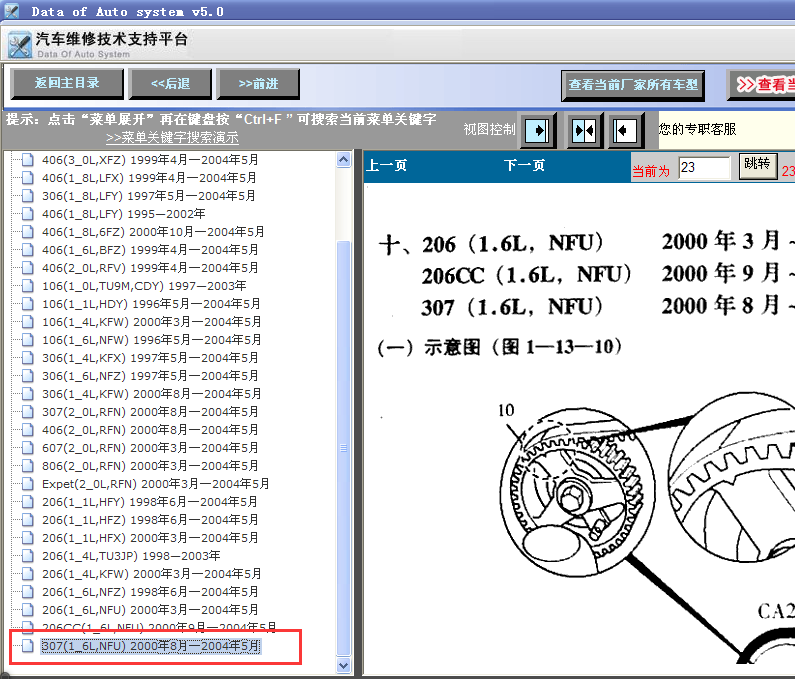
Task: Click the document icon beside 106(1_6L,NFW)
Action: [x=27, y=340]
